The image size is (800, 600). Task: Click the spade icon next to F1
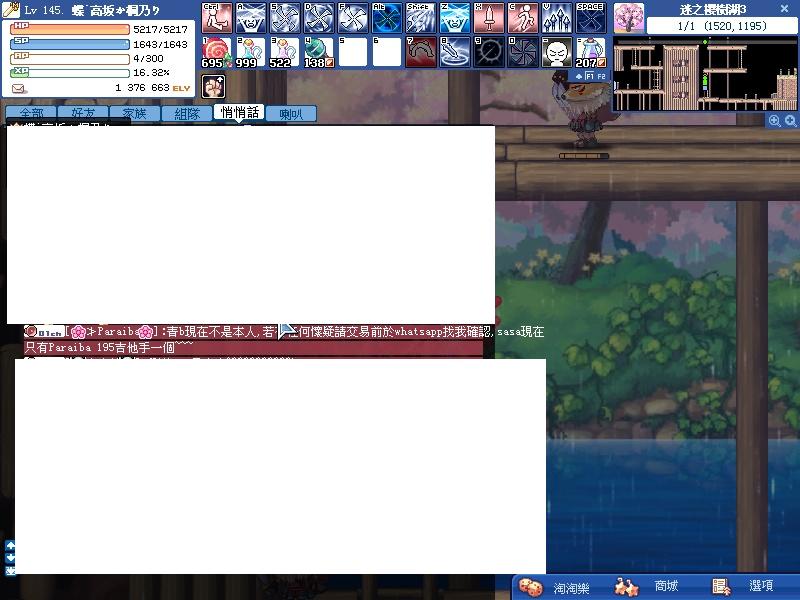(579, 76)
